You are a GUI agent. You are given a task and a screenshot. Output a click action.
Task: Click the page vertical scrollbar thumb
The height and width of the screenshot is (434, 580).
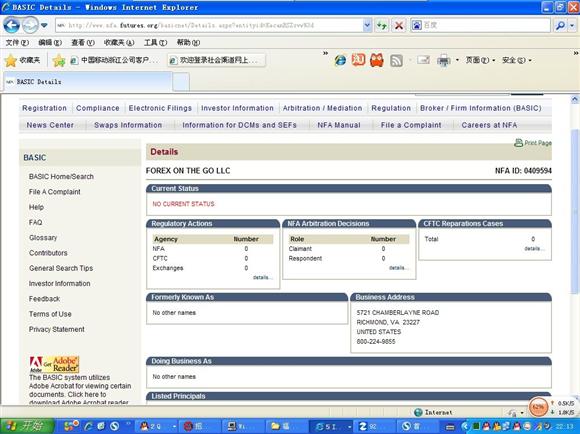point(575,211)
